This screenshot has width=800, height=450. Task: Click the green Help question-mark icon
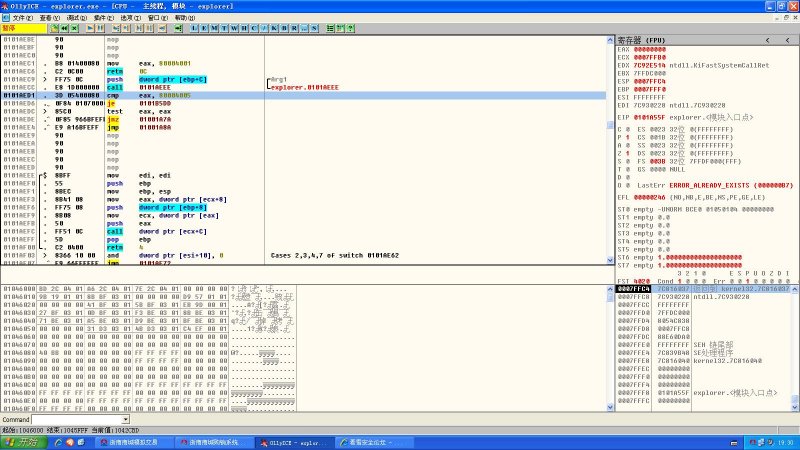pyautogui.click(x=351, y=28)
